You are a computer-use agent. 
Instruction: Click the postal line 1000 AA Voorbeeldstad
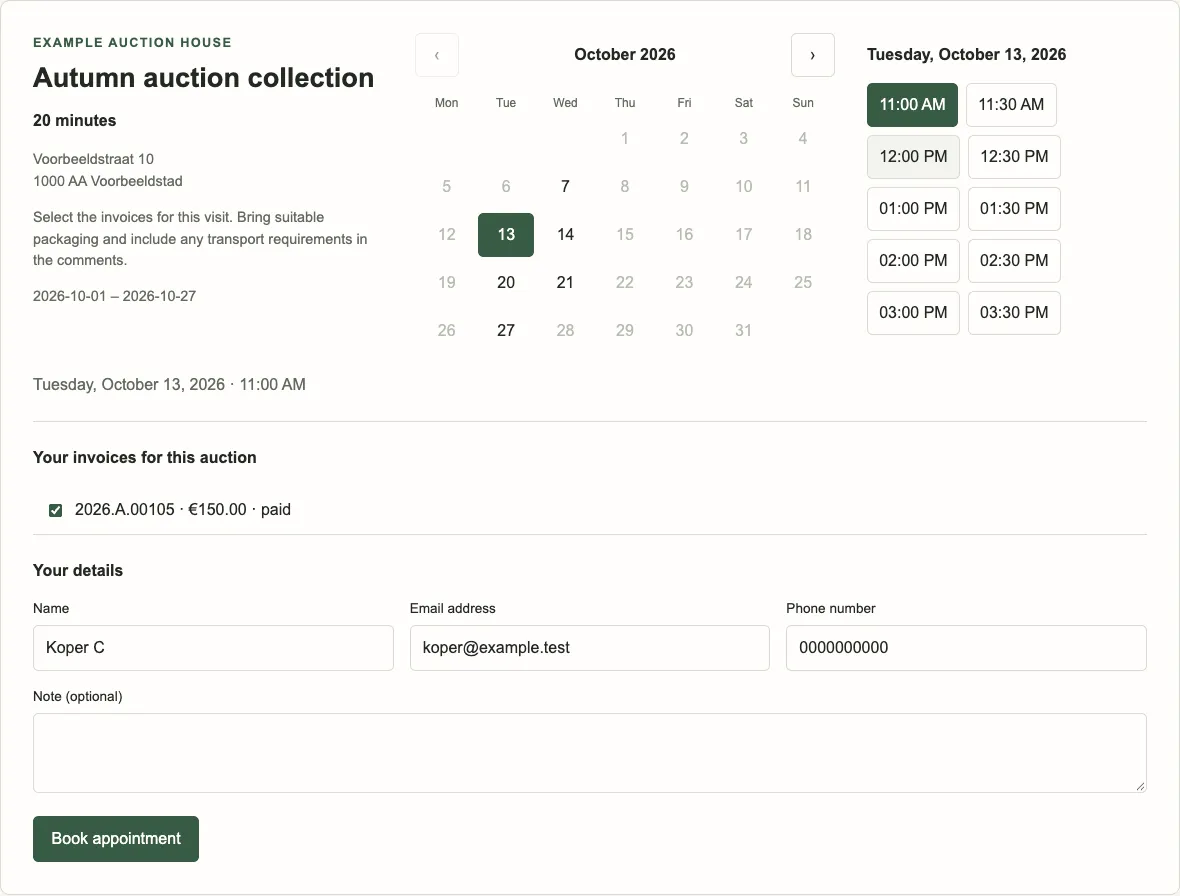[108, 181]
